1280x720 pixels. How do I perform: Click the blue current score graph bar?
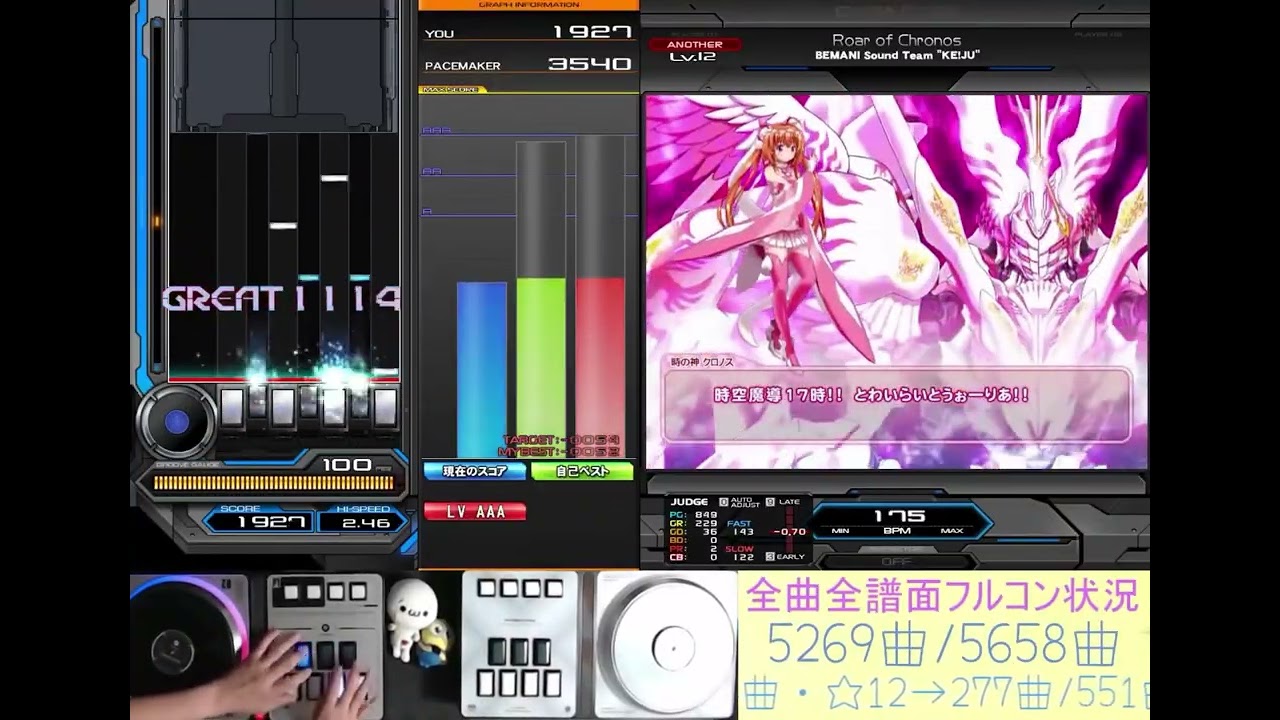[482, 369]
